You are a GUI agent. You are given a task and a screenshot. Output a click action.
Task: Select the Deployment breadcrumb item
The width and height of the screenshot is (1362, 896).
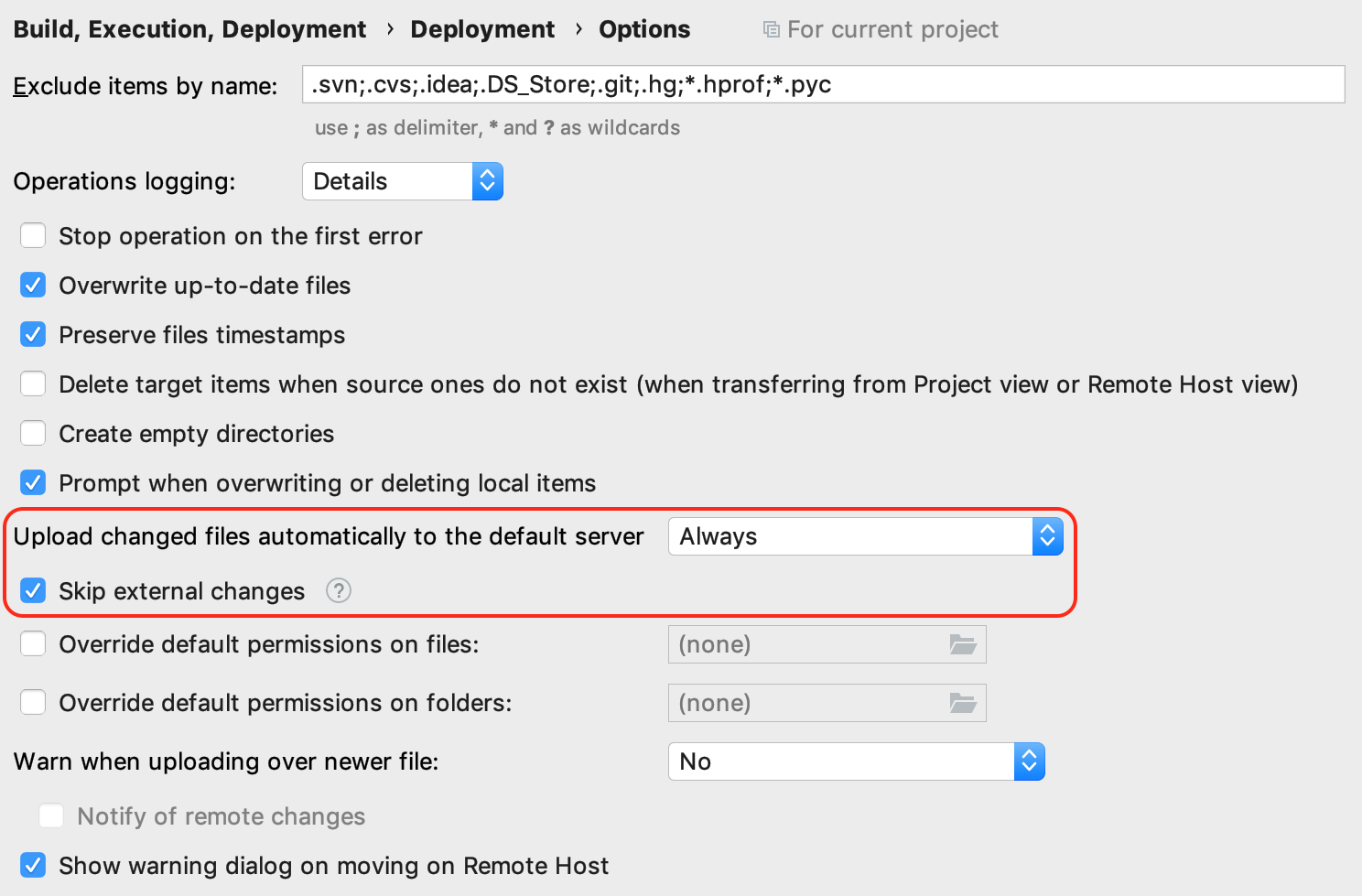pyautogui.click(x=482, y=29)
